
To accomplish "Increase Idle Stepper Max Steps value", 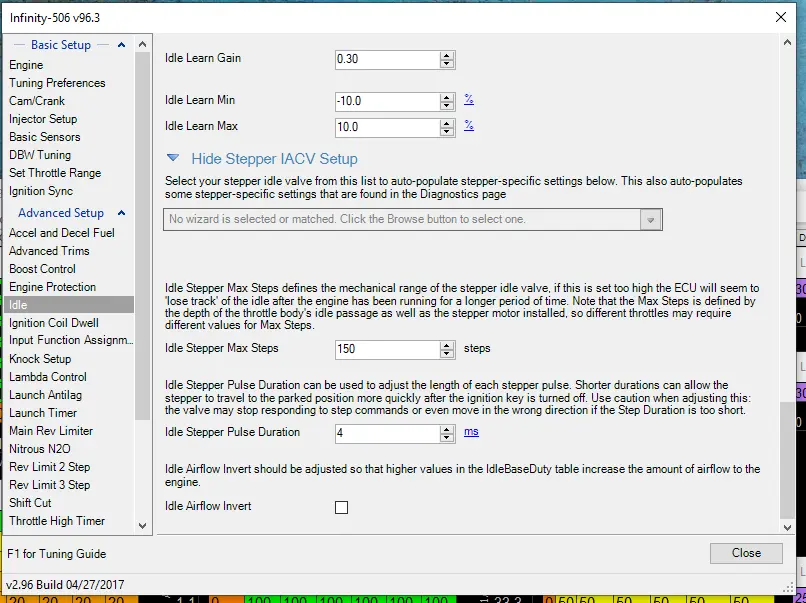I will (x=447, y=345).
